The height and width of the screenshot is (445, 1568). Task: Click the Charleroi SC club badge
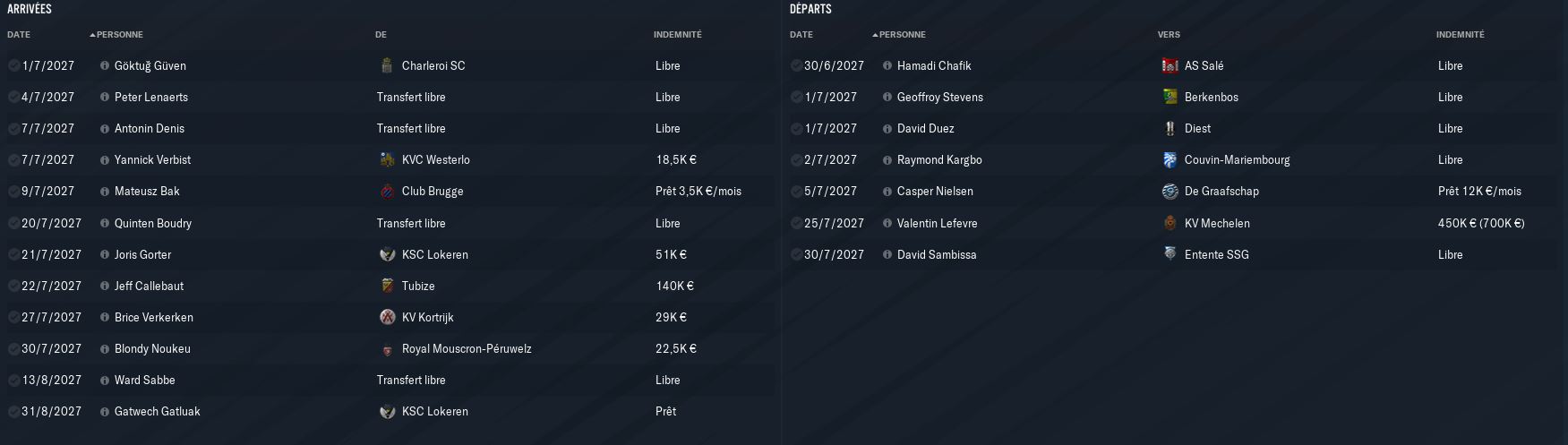pos(387,65)
